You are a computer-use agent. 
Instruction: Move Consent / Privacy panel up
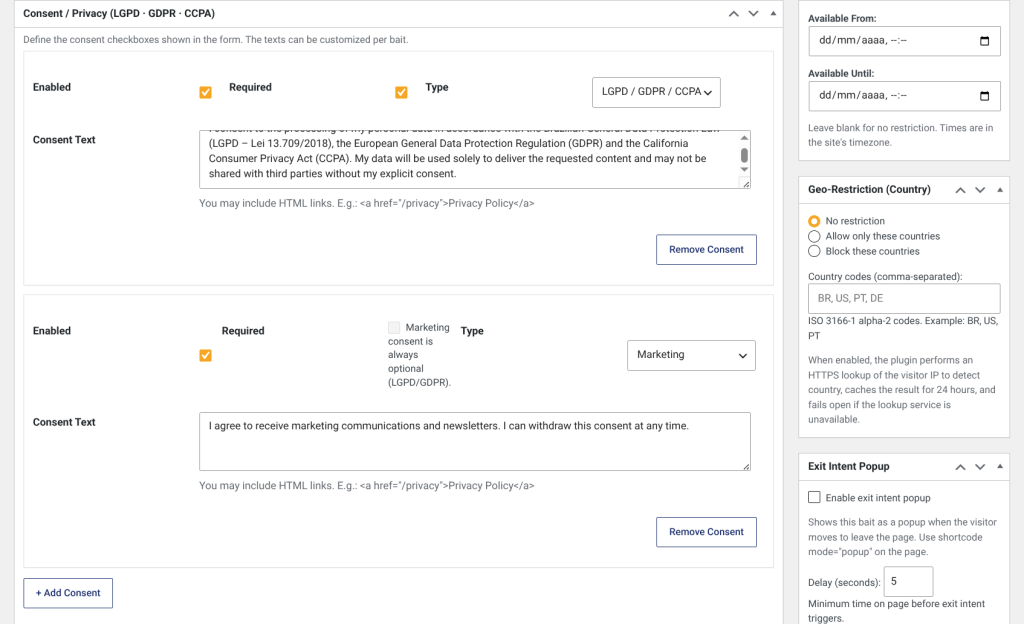click(x=733, y=14)
